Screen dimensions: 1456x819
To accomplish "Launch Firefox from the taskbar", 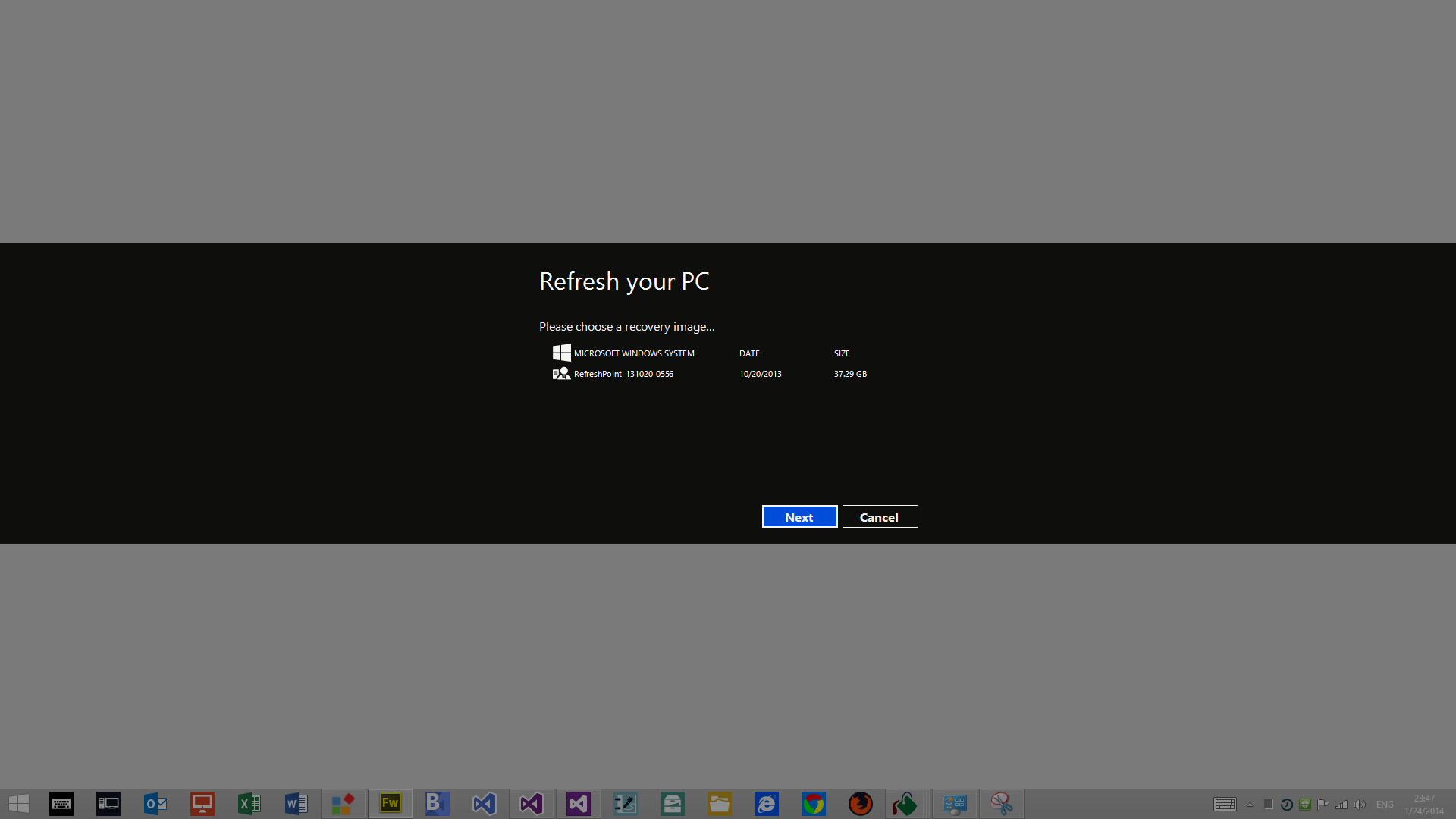I will click(x=861, y=804).
